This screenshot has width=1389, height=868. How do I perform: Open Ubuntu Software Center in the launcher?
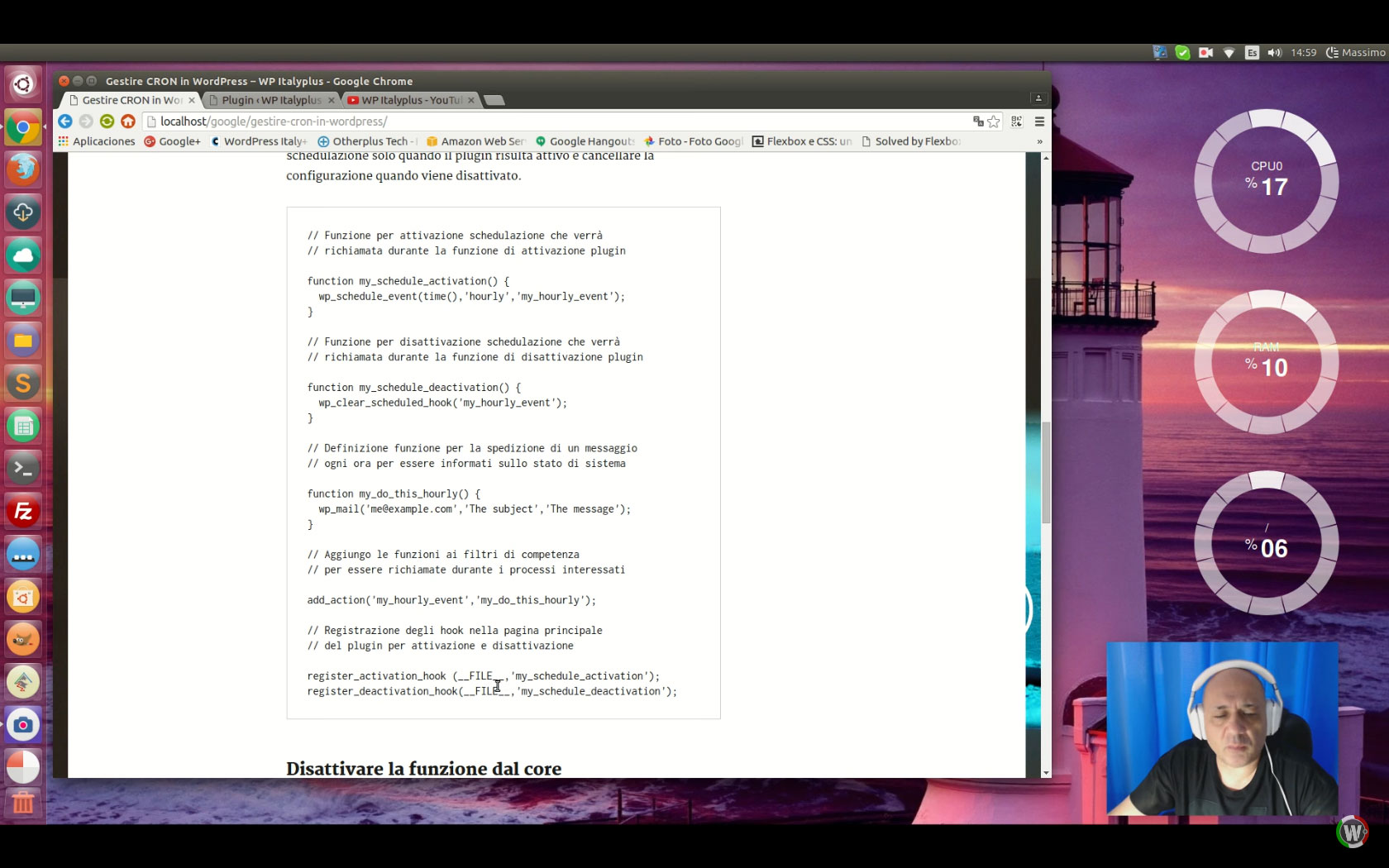point(23,597)
